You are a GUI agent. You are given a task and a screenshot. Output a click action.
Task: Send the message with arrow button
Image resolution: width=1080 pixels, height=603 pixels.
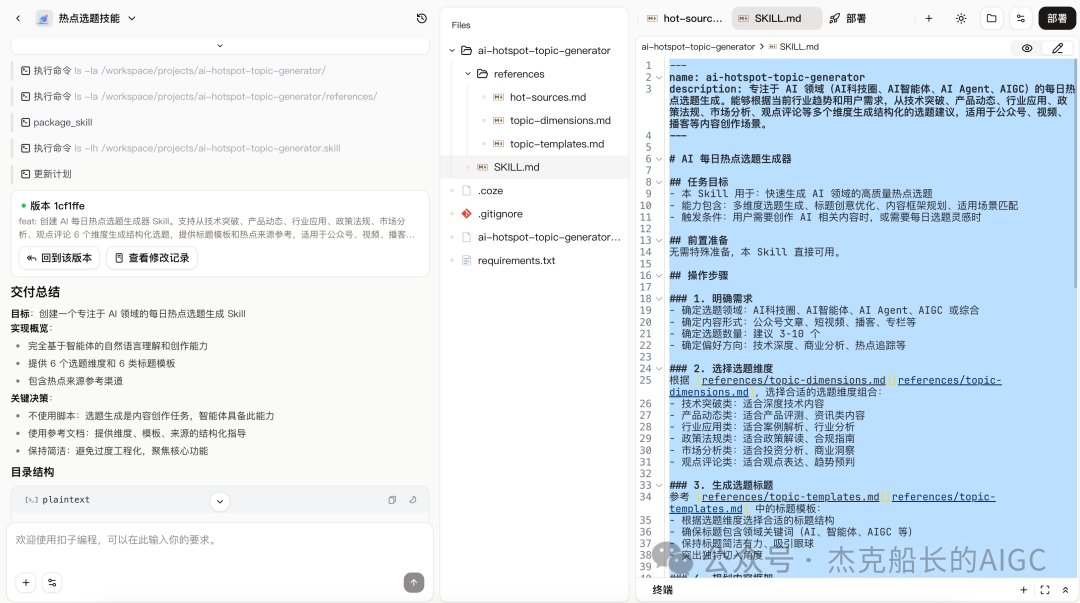(413, 582)
